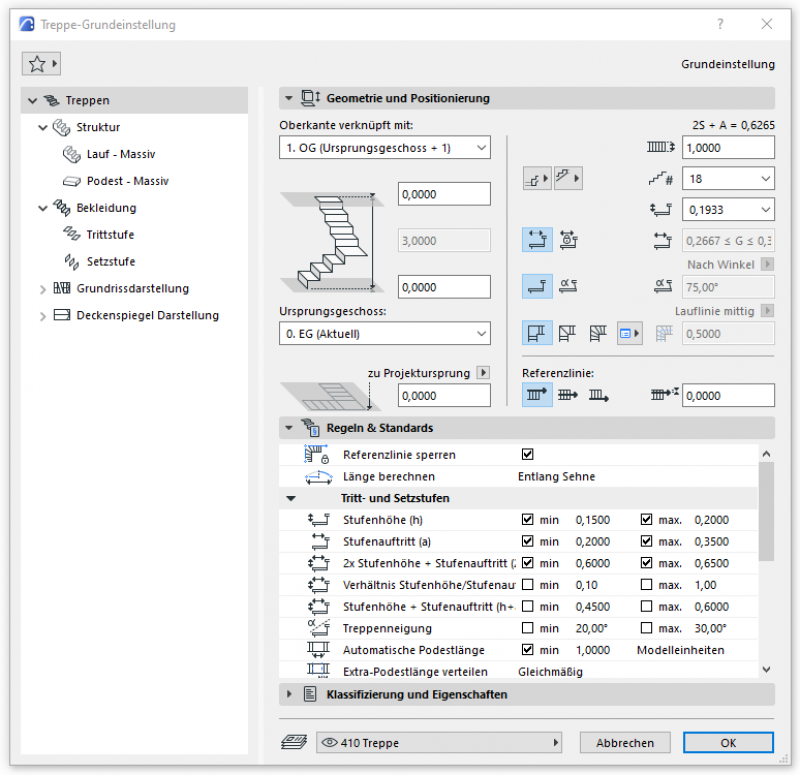800x775 pixels.
Task: Select the centered reference line icon
Action: click(x=568, y=396)
